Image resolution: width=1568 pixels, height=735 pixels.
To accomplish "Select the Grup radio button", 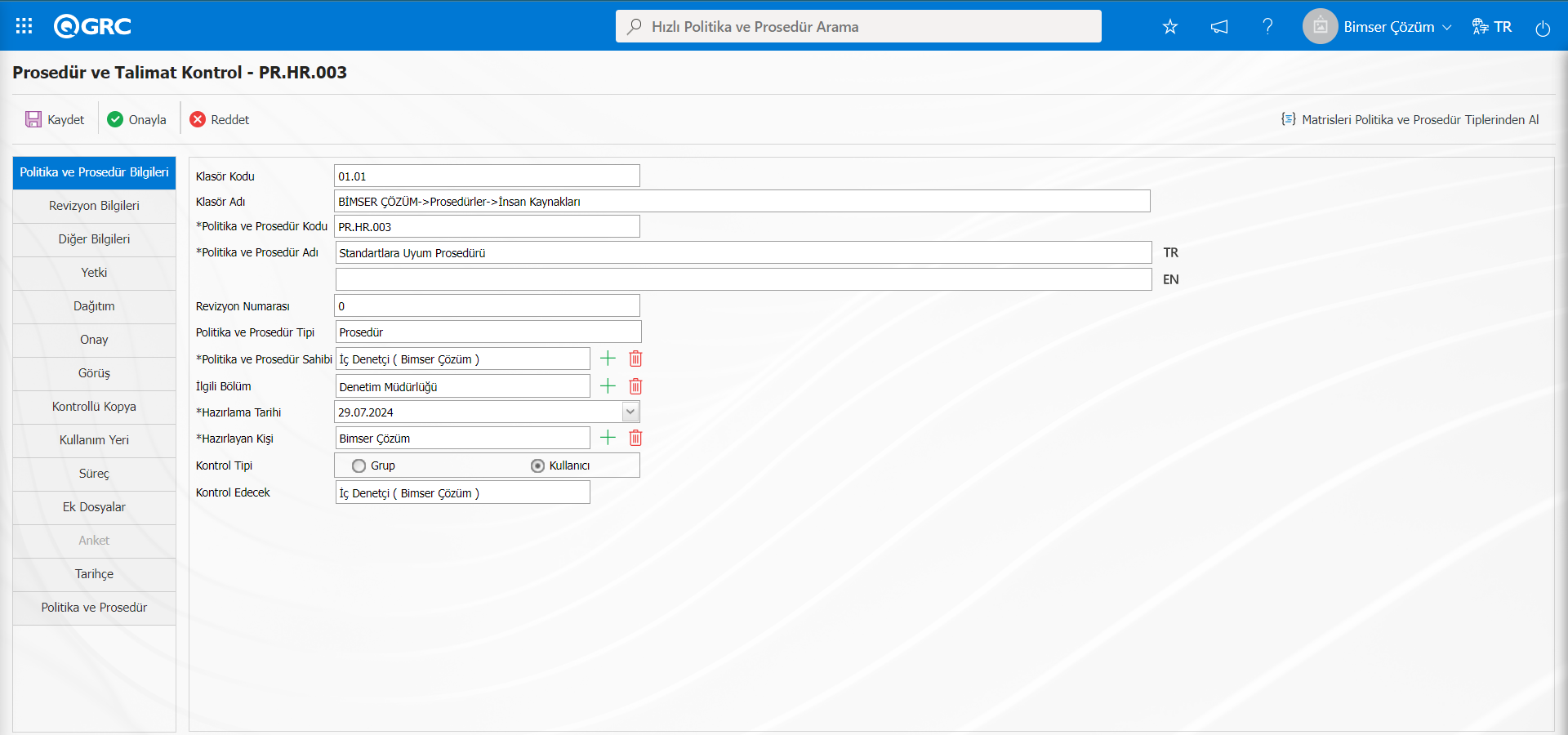I will 359,465.
